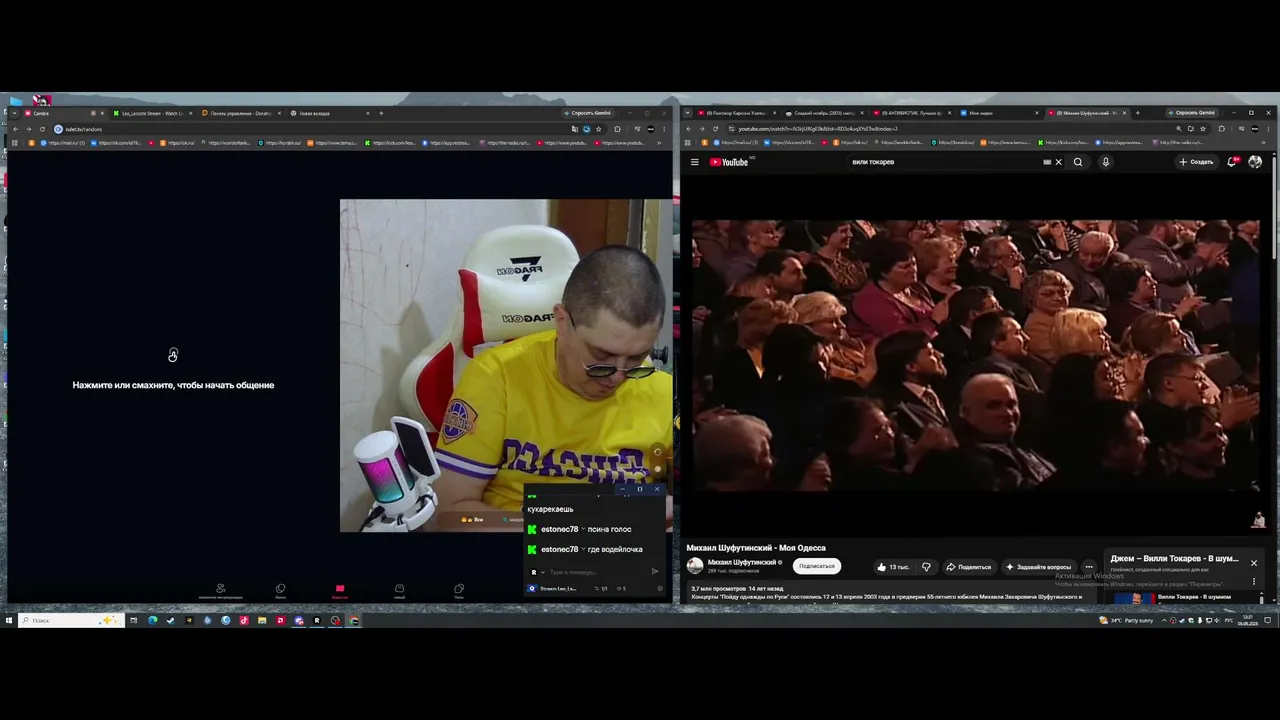The image size is (1280, 720).
Task: Open extensions in the rulet.tv browser window
Action: pyautogui.click(x=617, y=129)
